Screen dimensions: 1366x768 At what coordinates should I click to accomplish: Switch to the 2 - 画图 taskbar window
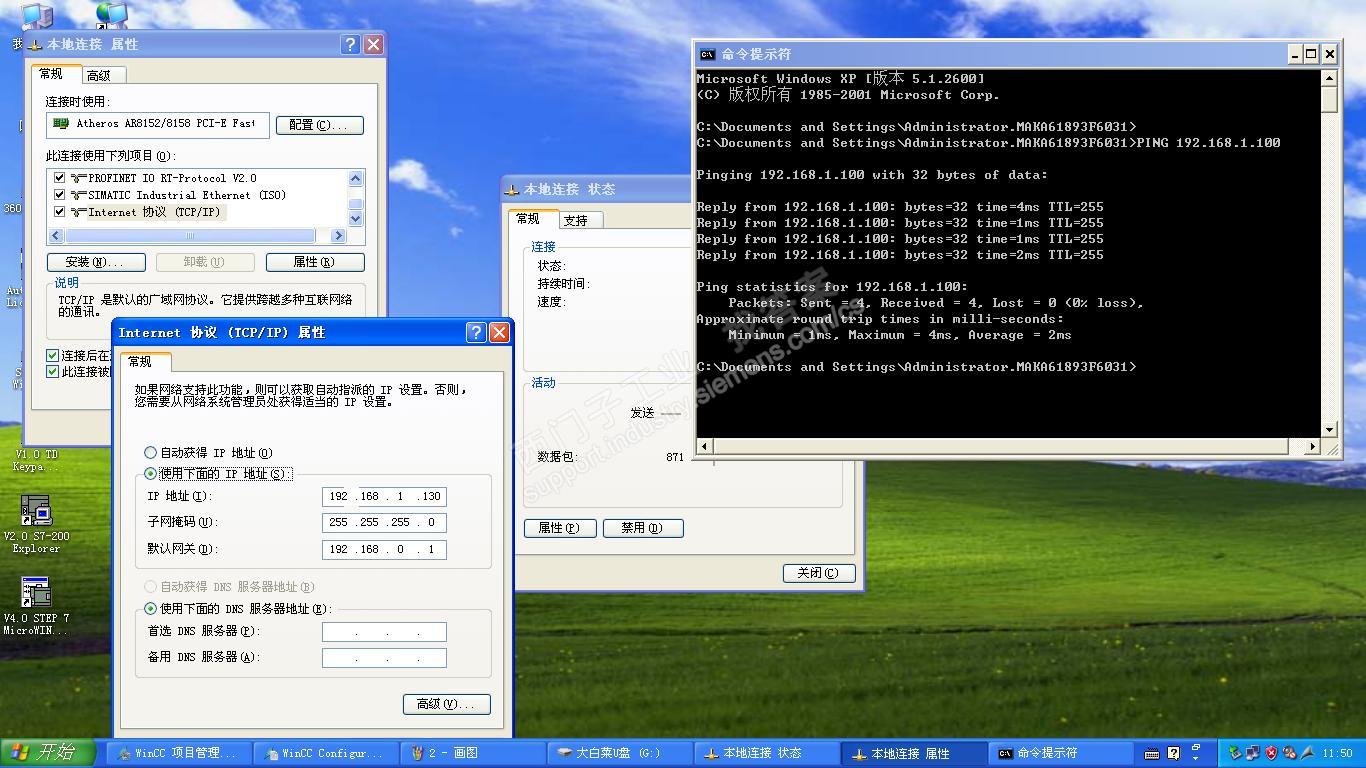(x=473, y=753)
